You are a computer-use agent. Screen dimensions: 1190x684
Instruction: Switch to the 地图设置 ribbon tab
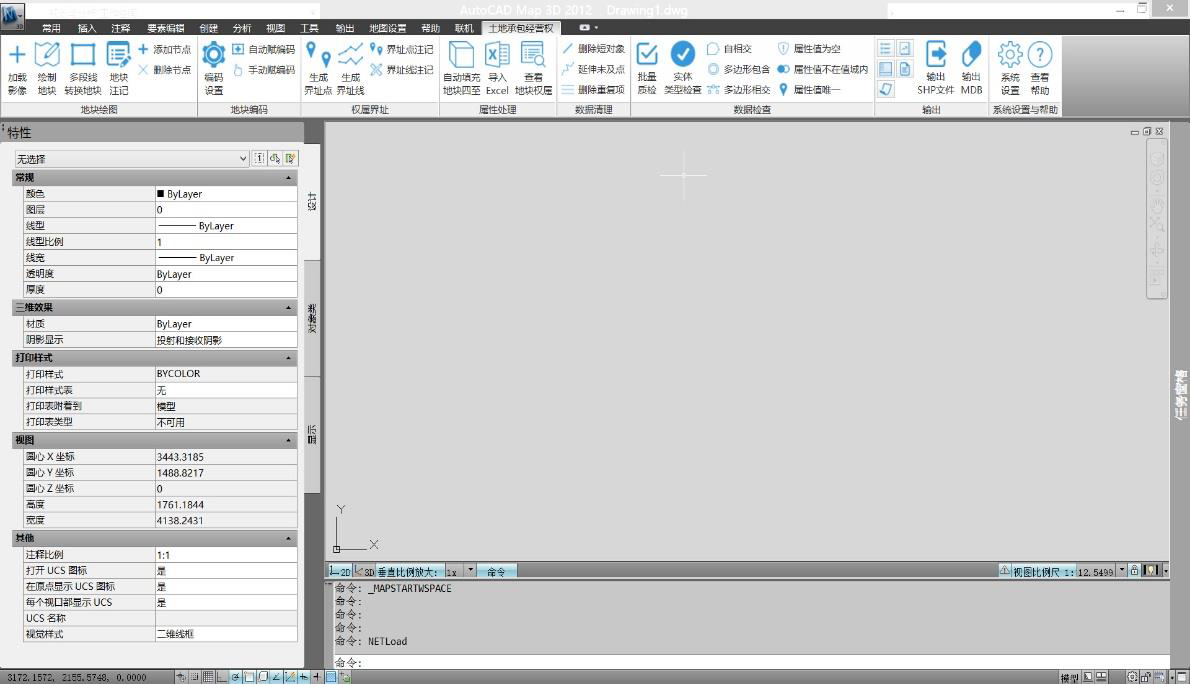(387, 28)
